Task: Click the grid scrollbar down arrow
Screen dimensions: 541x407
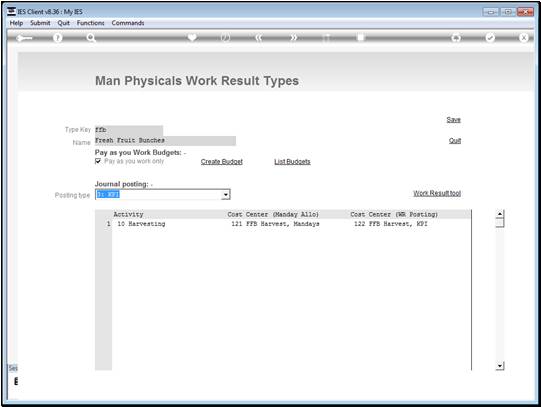Action: click(500, 366)
